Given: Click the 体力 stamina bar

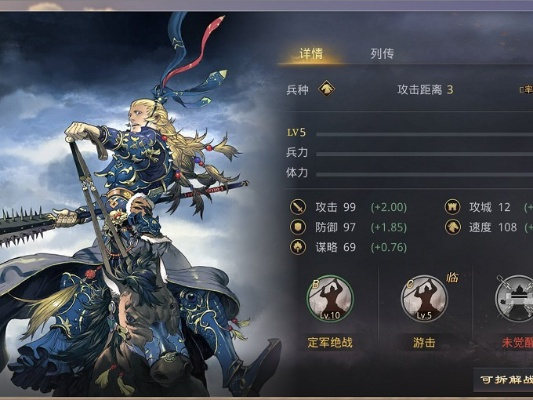Looking at the screenshot, I should click(x=424, y=175).
